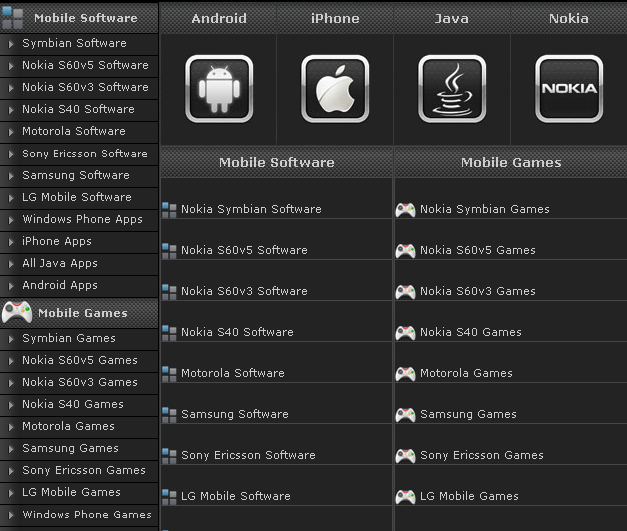
Task: Open center LG Mobile Software link text
Action: [x=236, y=496]
